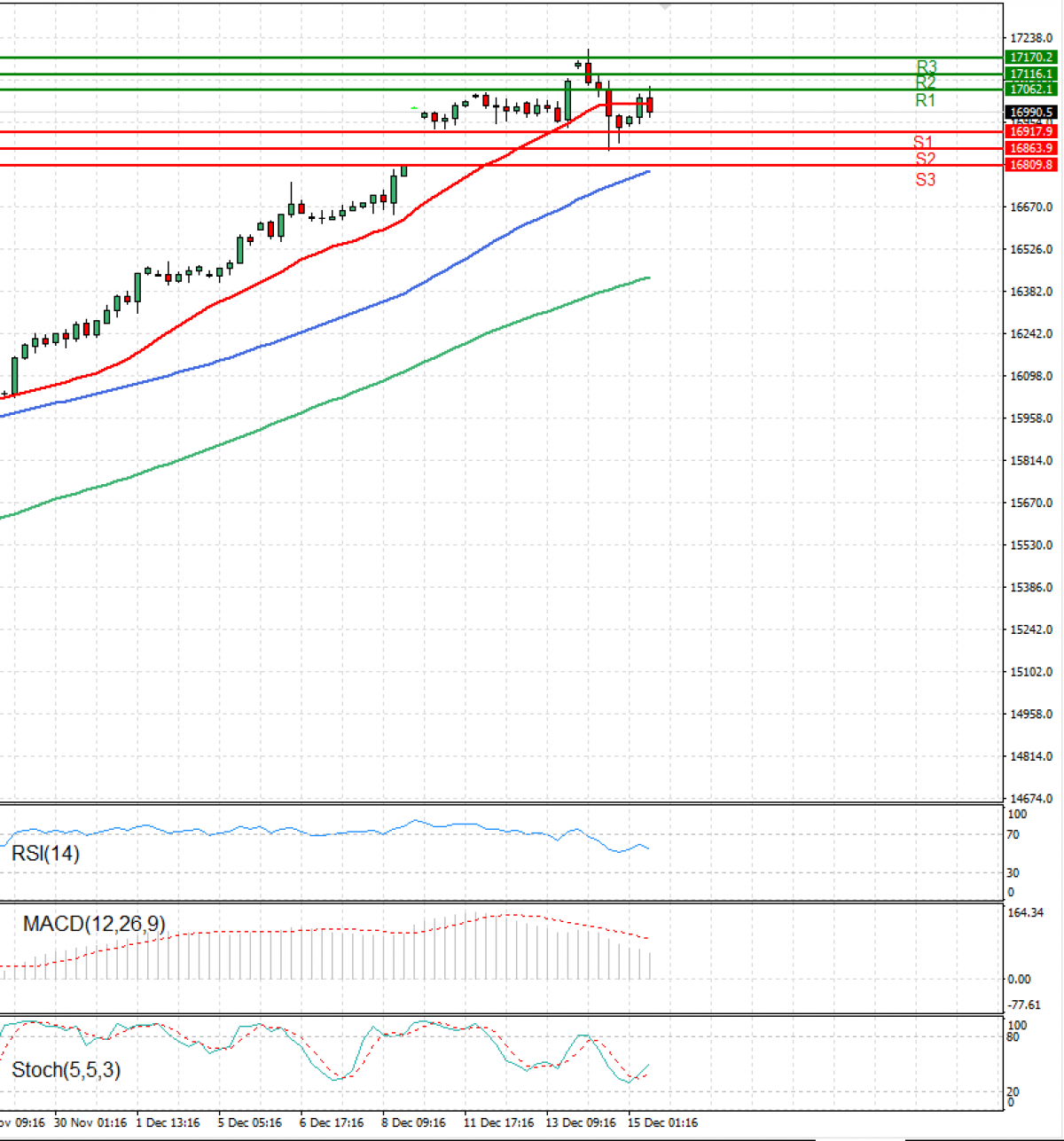
Task: Click the red 16809.8 price tag
Action: [1030, 166]
